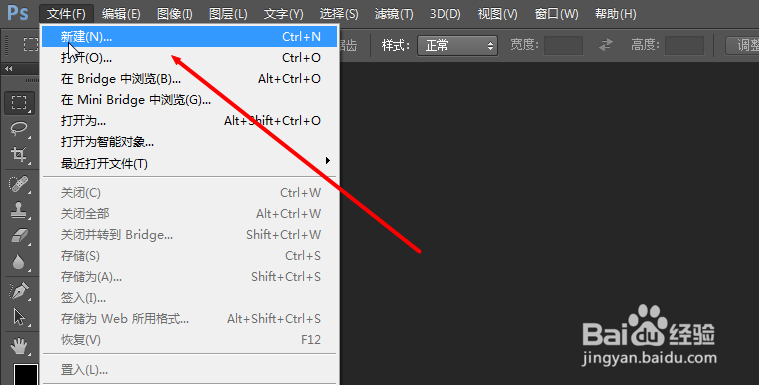
Task: Collapse the toolbox with double-arrow icon
Action: (x=8, y=69)
